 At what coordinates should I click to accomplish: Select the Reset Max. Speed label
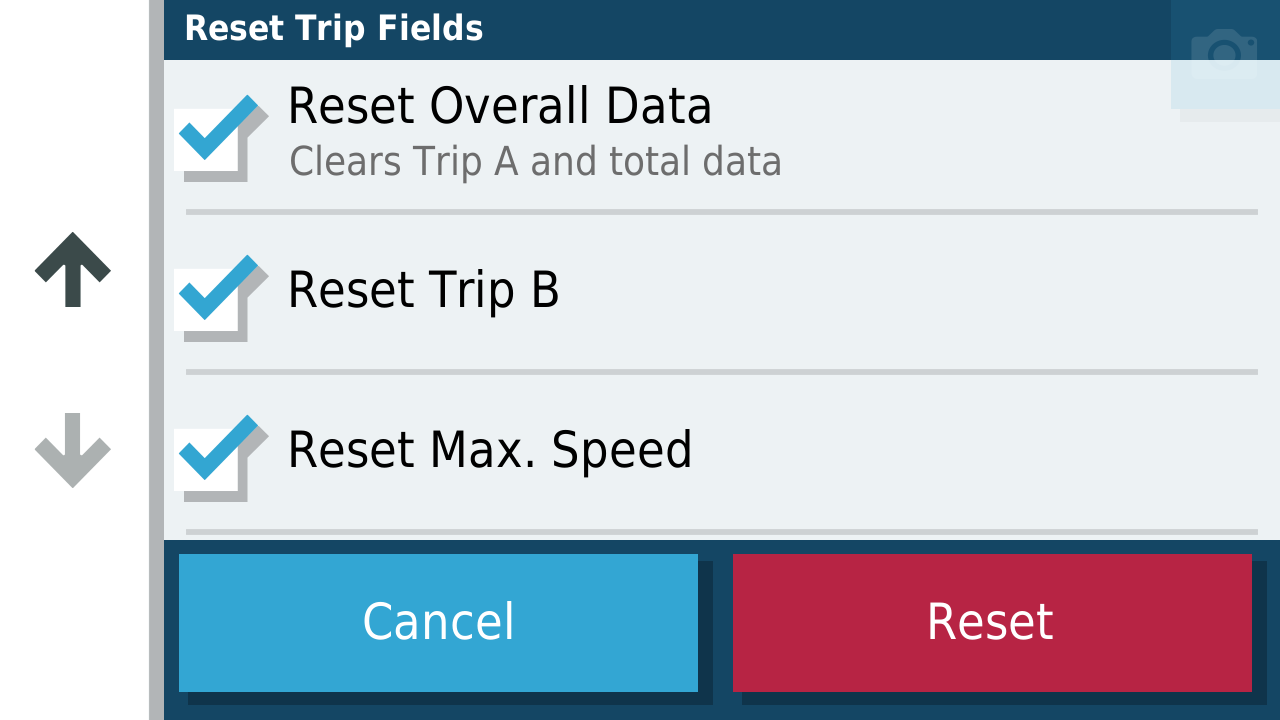click(490, 451)
